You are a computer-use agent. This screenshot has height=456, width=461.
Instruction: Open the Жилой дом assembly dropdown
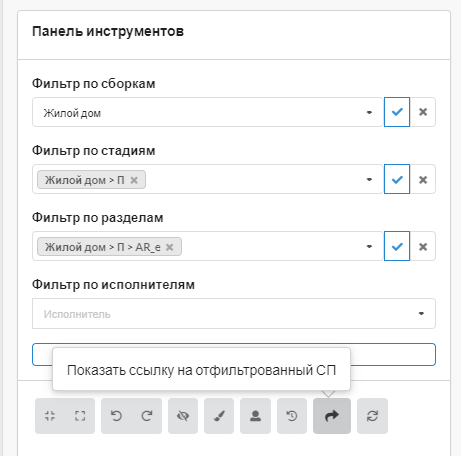[207, 112]
